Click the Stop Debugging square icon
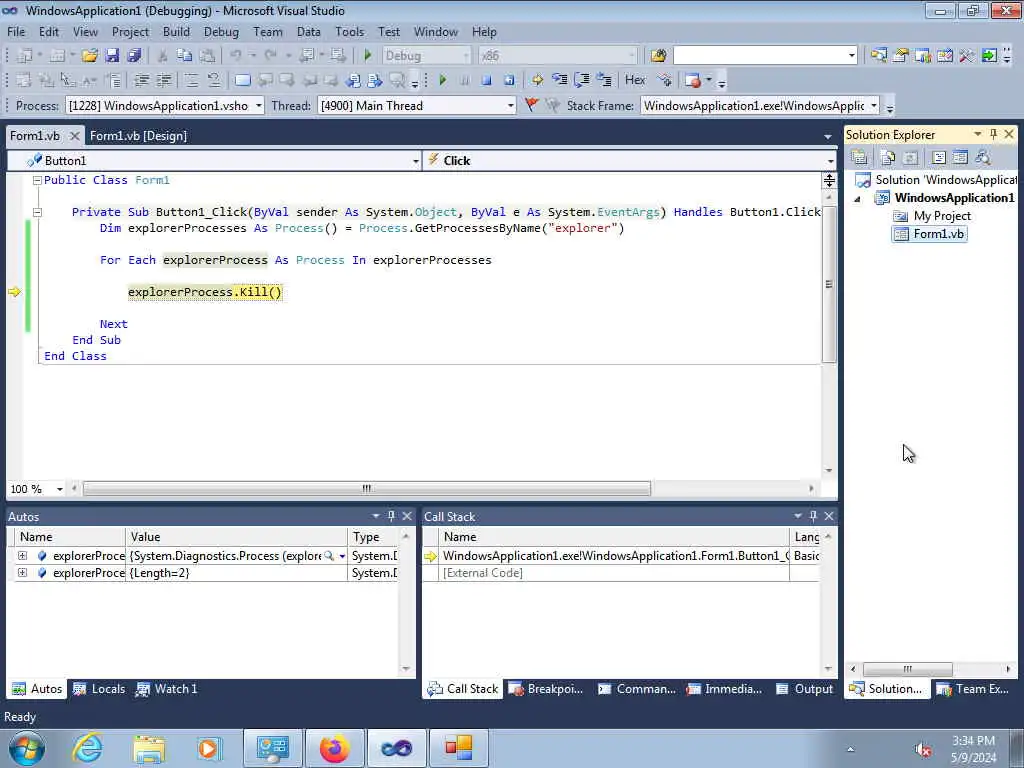 (x=487, y=80)
